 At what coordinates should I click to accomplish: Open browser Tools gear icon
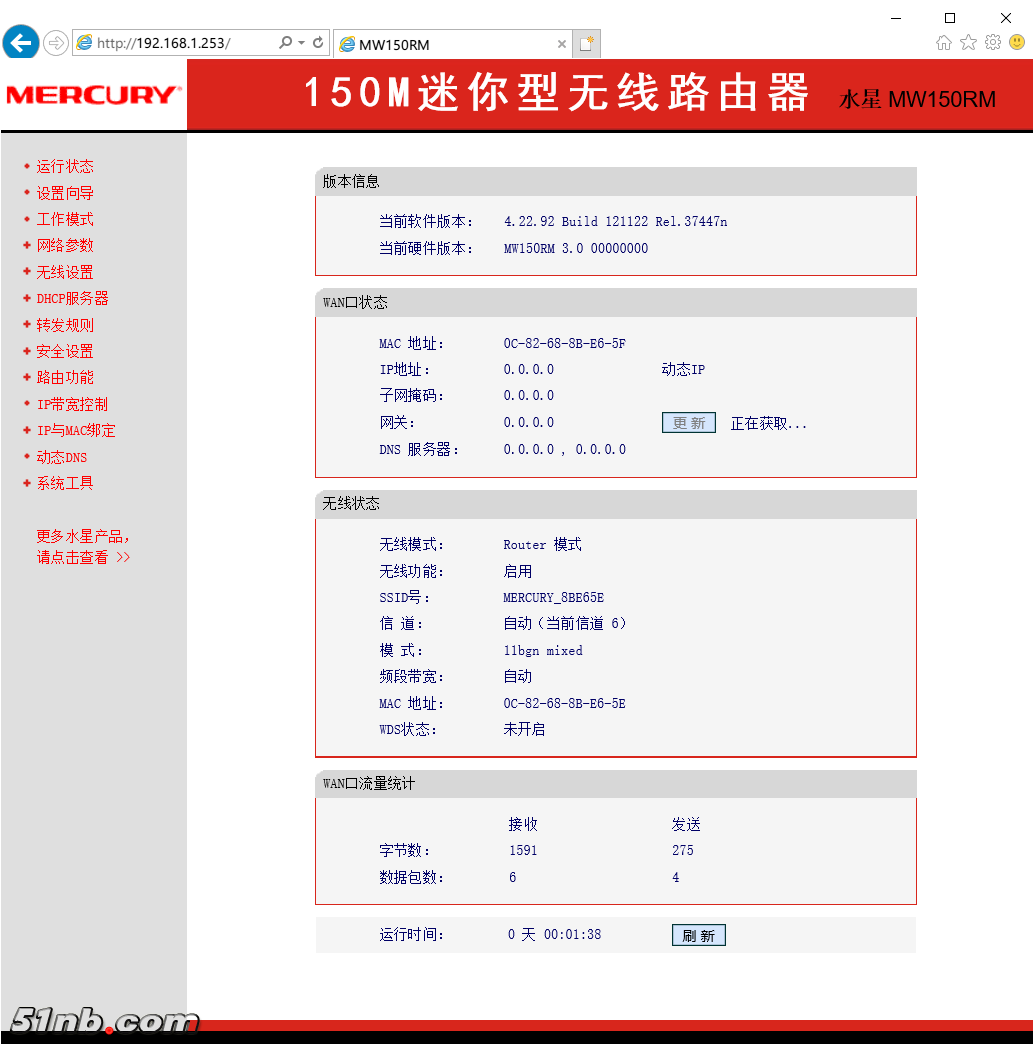click(993, 42)
